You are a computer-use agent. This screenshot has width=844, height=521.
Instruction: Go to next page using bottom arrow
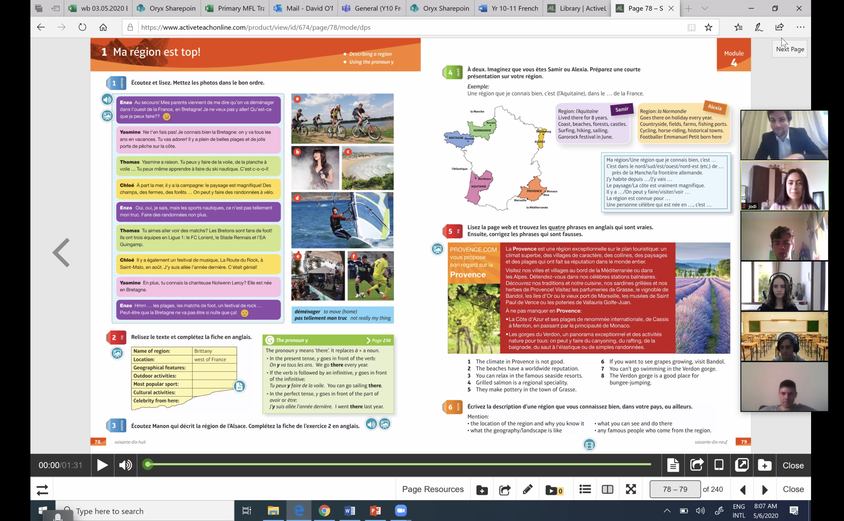[765, 490]
